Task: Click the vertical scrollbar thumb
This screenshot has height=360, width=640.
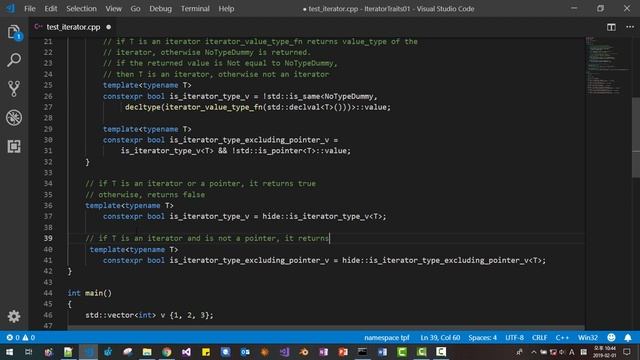Action: click(x=636, y=137)
